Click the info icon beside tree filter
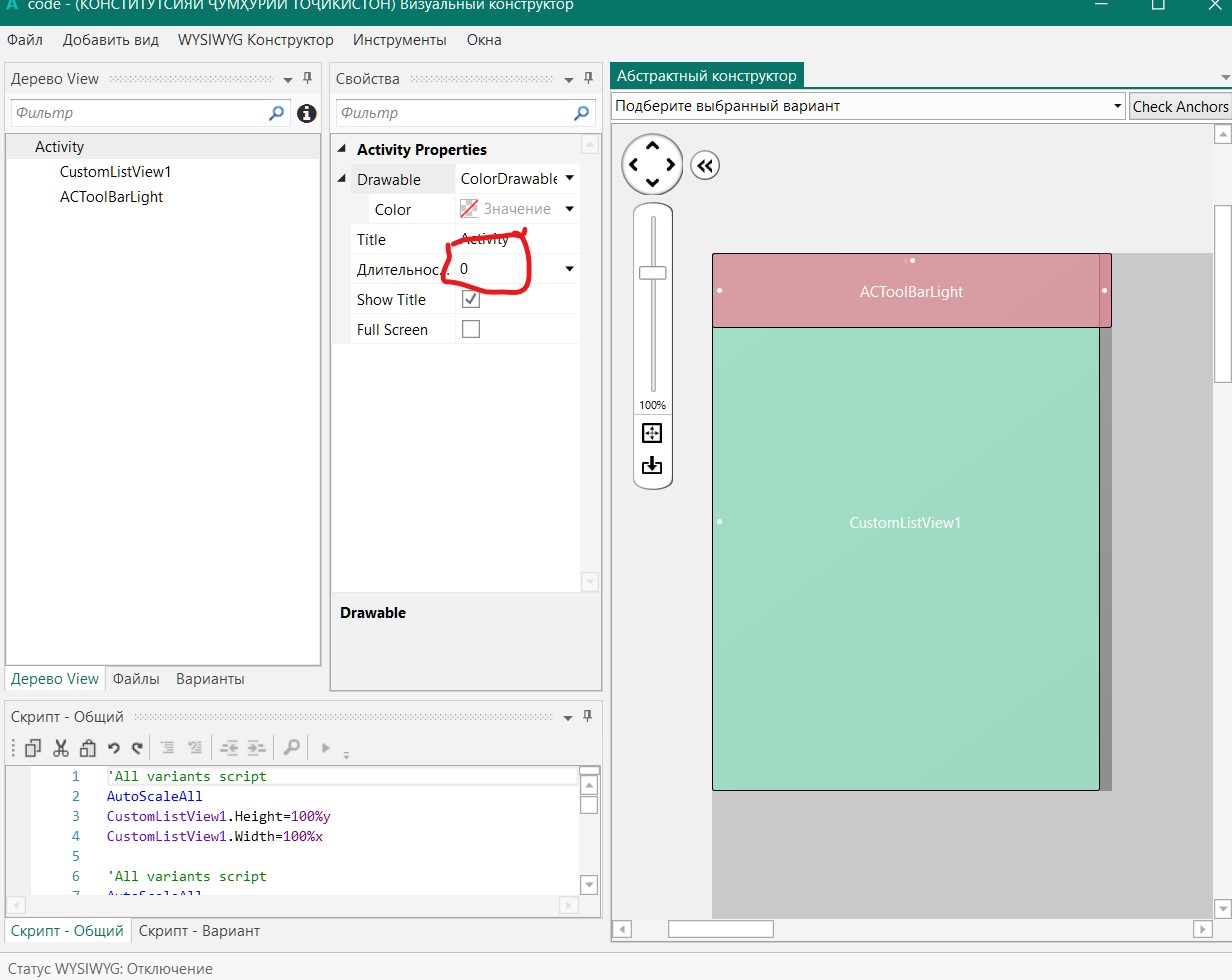This screenshot has width=1232, height=980. click(x=306, y=114)
